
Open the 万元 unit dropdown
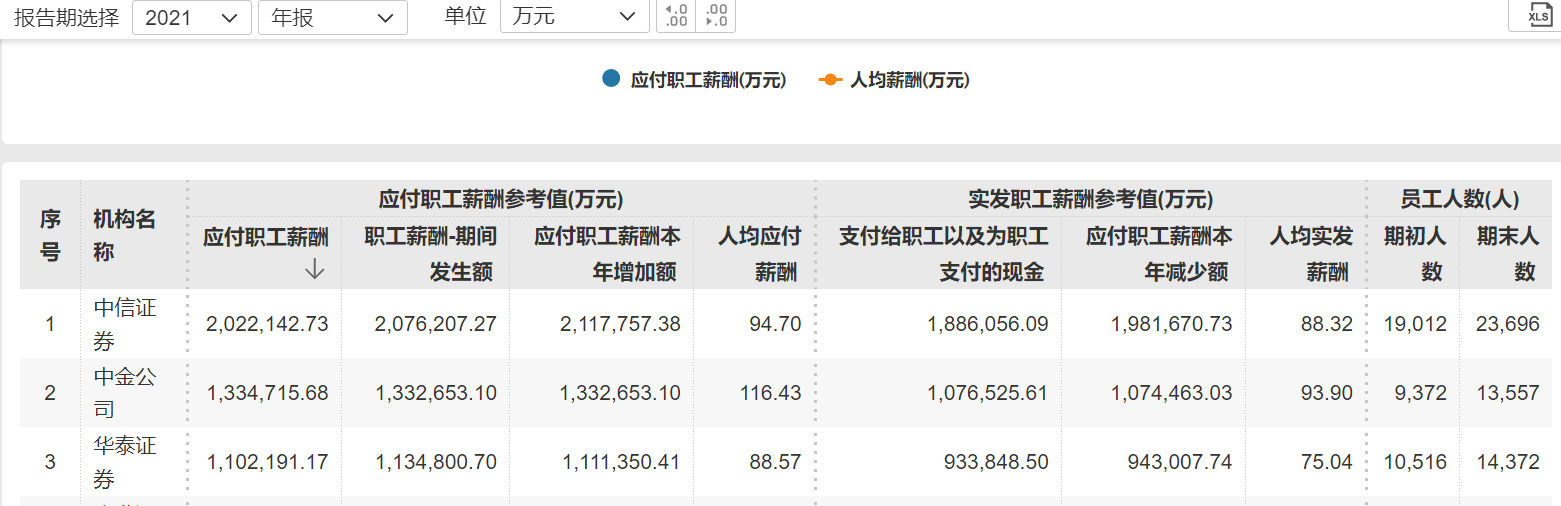click(x=574, y=17)
